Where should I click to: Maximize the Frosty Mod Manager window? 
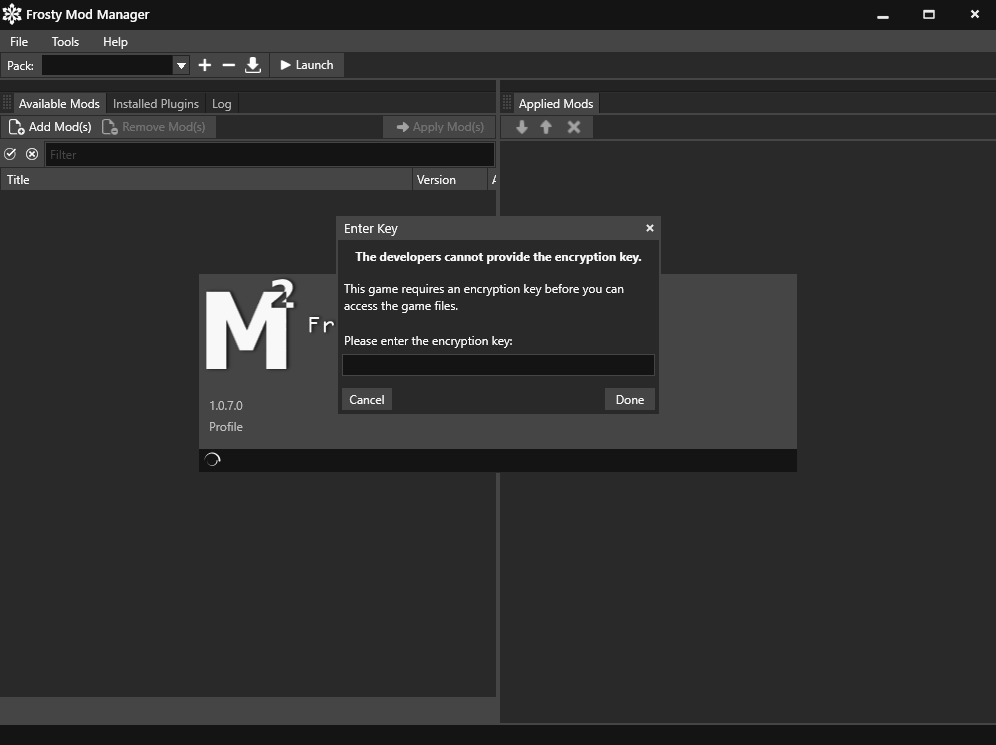929,15
